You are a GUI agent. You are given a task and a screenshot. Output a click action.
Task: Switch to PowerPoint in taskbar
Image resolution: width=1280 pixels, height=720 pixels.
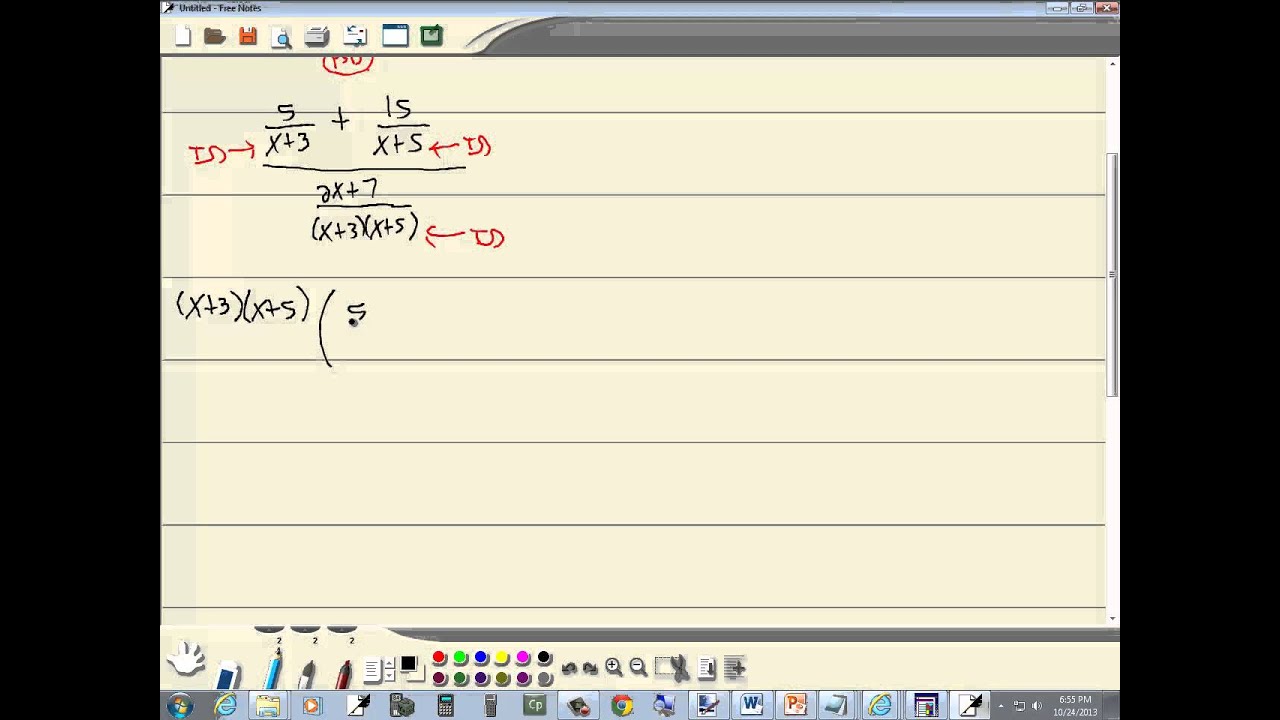[x=795, y=706]
